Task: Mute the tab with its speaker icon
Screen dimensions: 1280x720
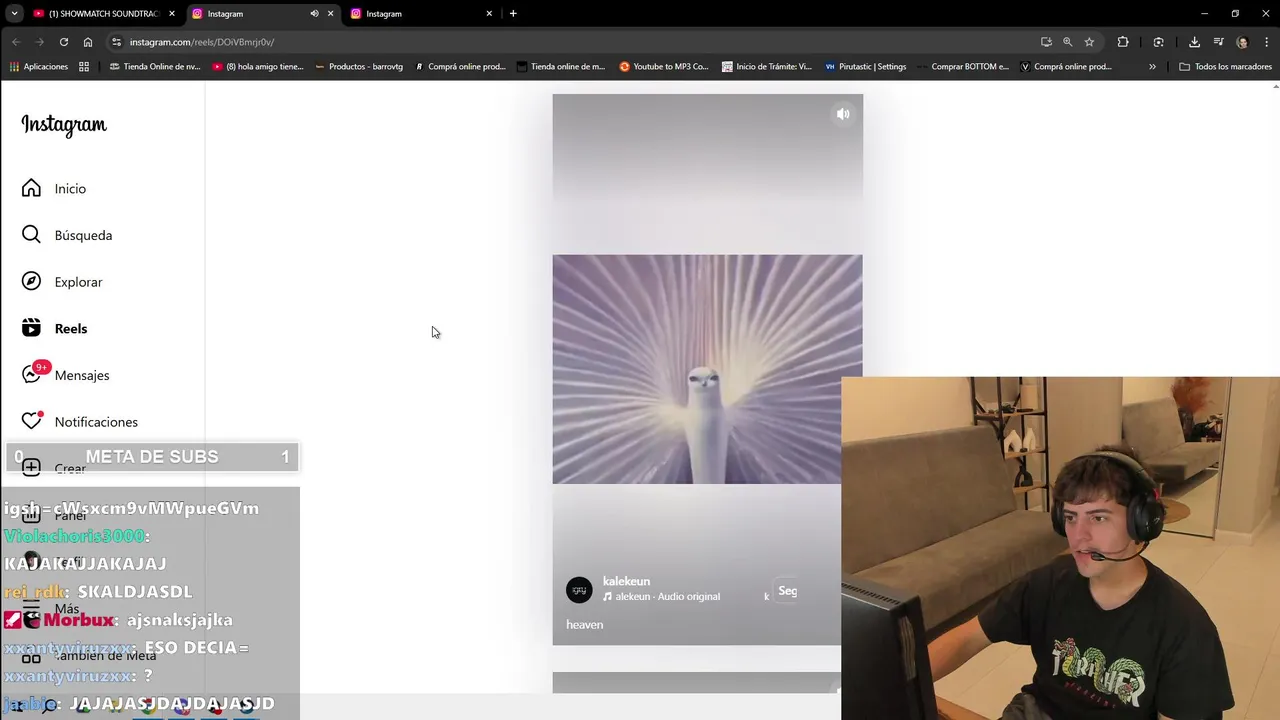Action: click(x=314, y=14)
